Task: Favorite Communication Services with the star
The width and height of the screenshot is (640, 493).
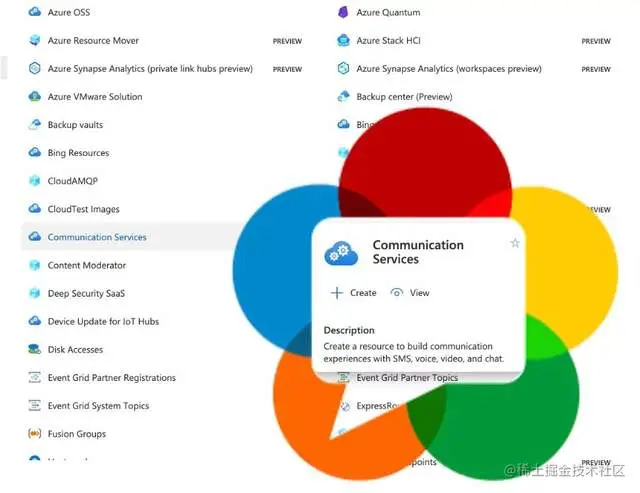Action: click(515, 243)
